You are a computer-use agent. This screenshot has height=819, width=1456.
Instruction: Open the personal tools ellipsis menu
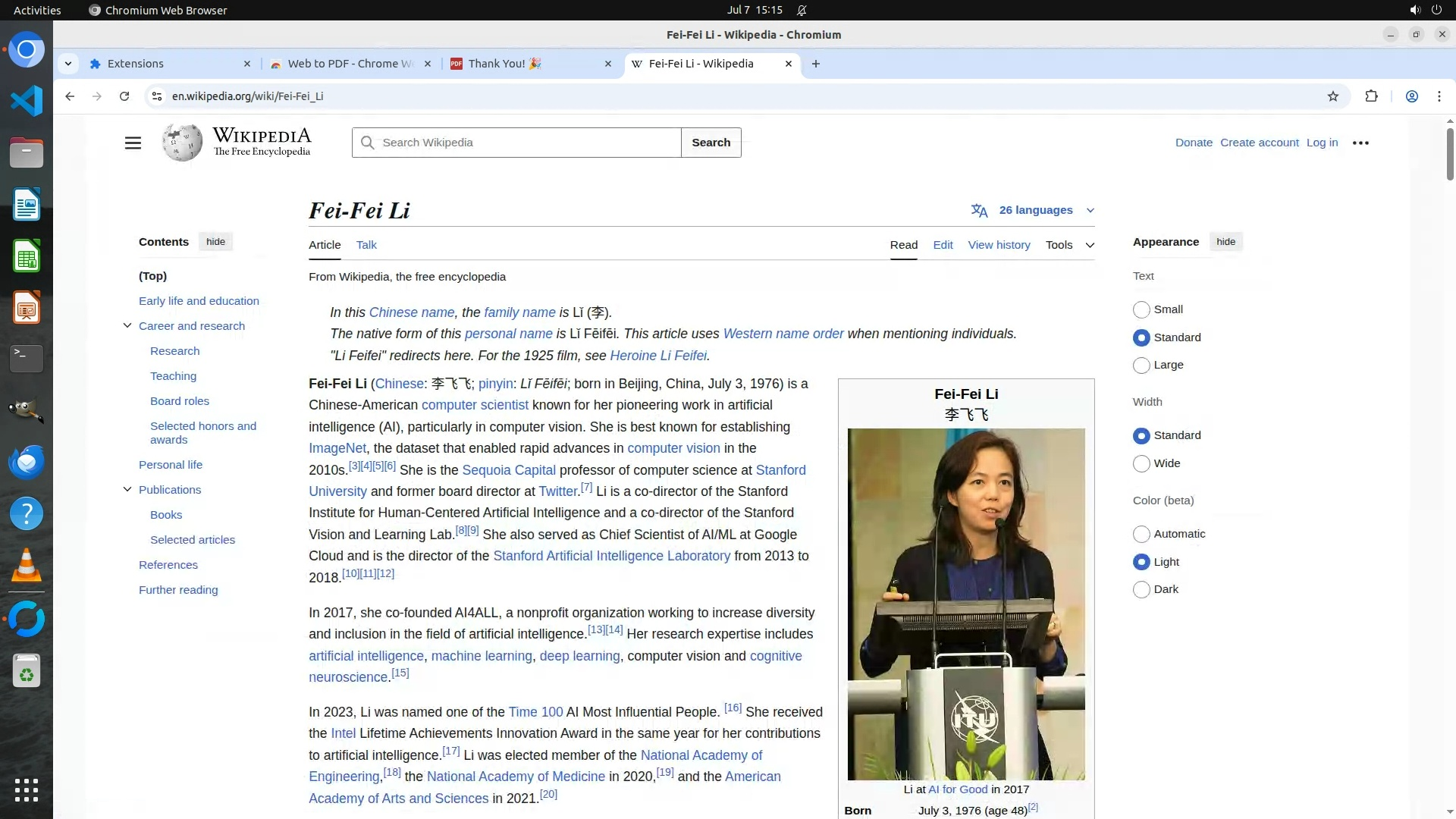[1360, 143]
